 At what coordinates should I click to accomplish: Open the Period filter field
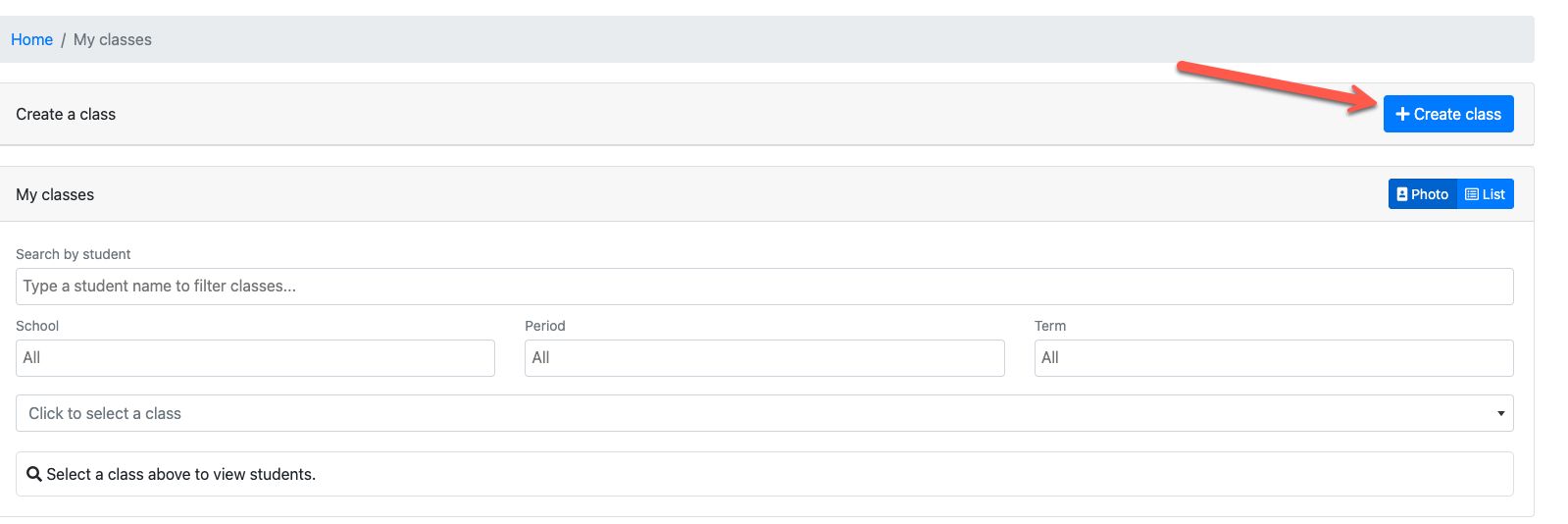[x=764, y=358]
